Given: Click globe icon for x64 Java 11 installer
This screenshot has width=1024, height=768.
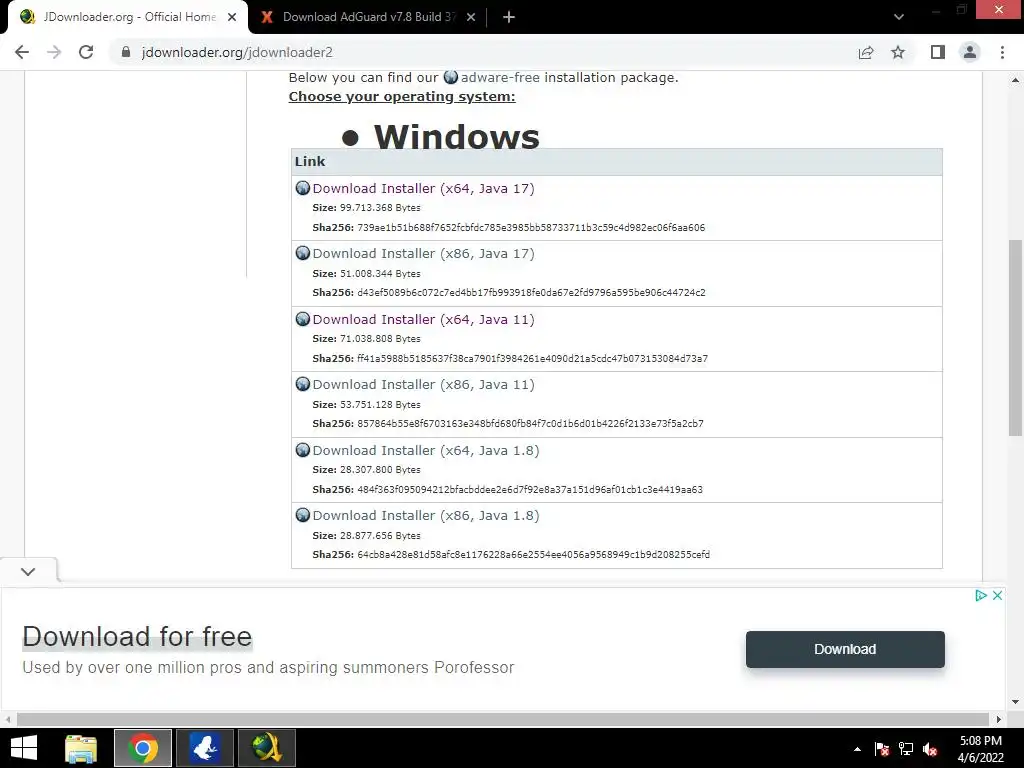Looking at the screenshot, I should pyautogui.click(x=302, y=319).
